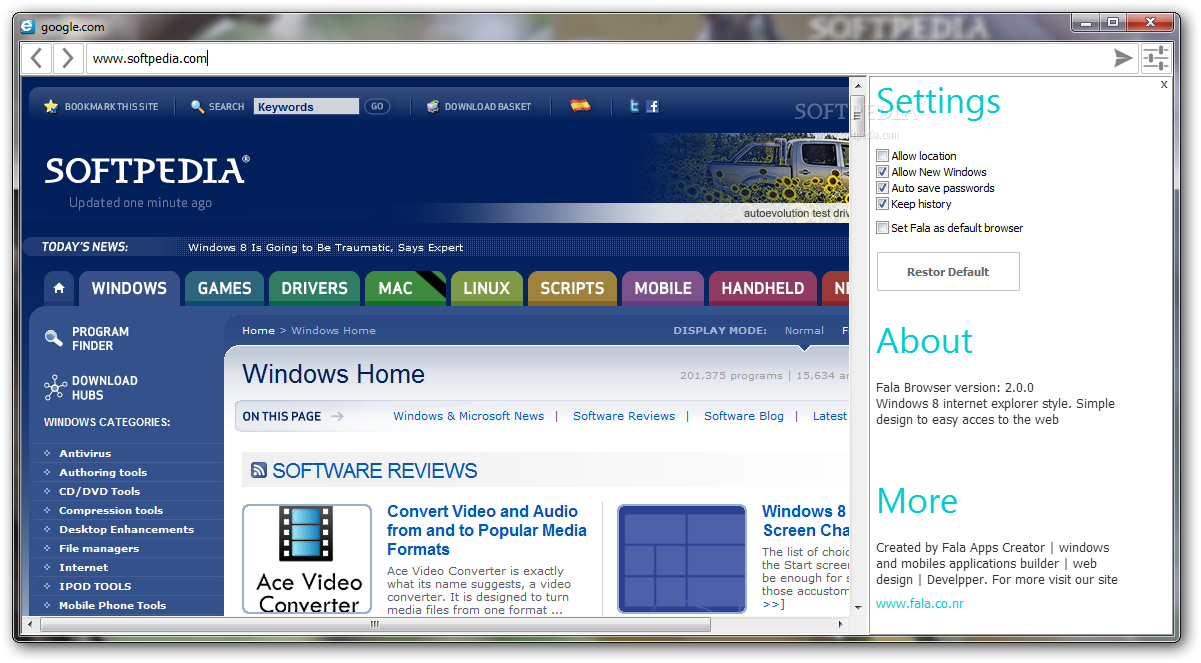Click the vertical scrollbar down arrow
Screen dimensions: 1201x663
click(x=857, y=606)
